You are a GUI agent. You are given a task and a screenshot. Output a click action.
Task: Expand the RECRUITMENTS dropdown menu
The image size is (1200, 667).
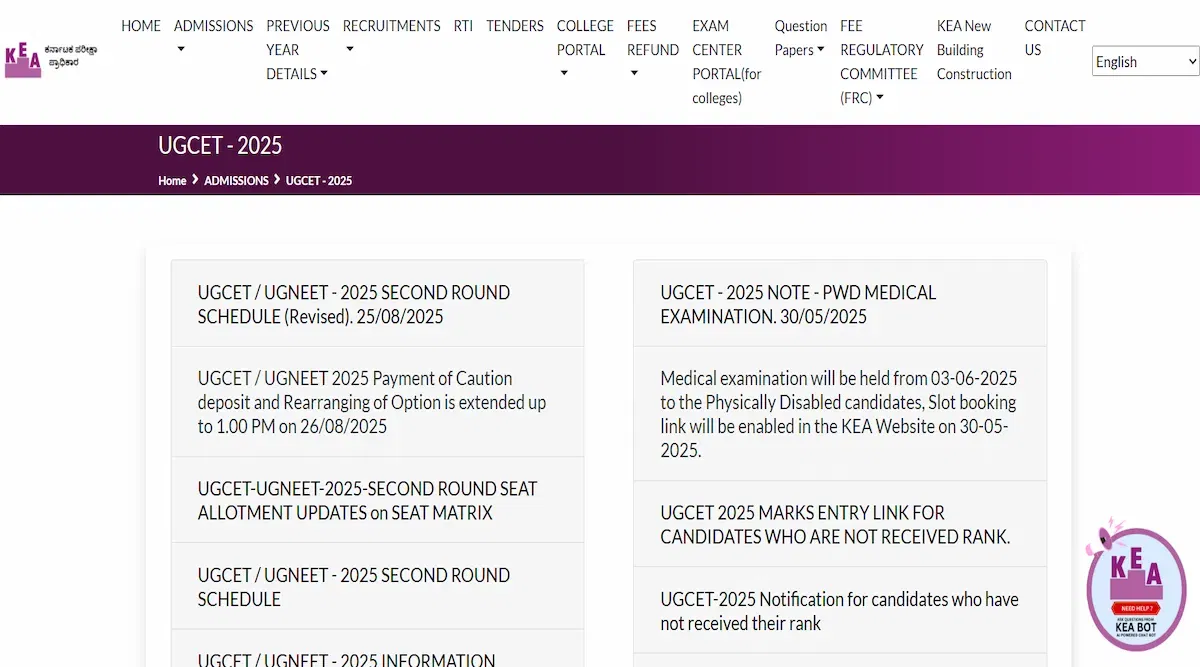(x=391, y=37)
